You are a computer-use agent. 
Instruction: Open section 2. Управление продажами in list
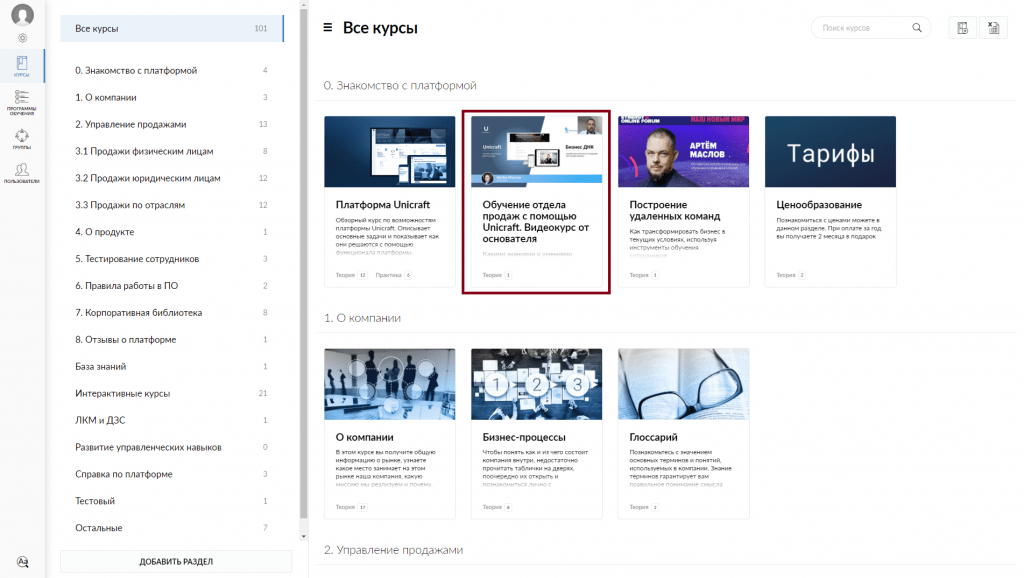coord(172,124)
